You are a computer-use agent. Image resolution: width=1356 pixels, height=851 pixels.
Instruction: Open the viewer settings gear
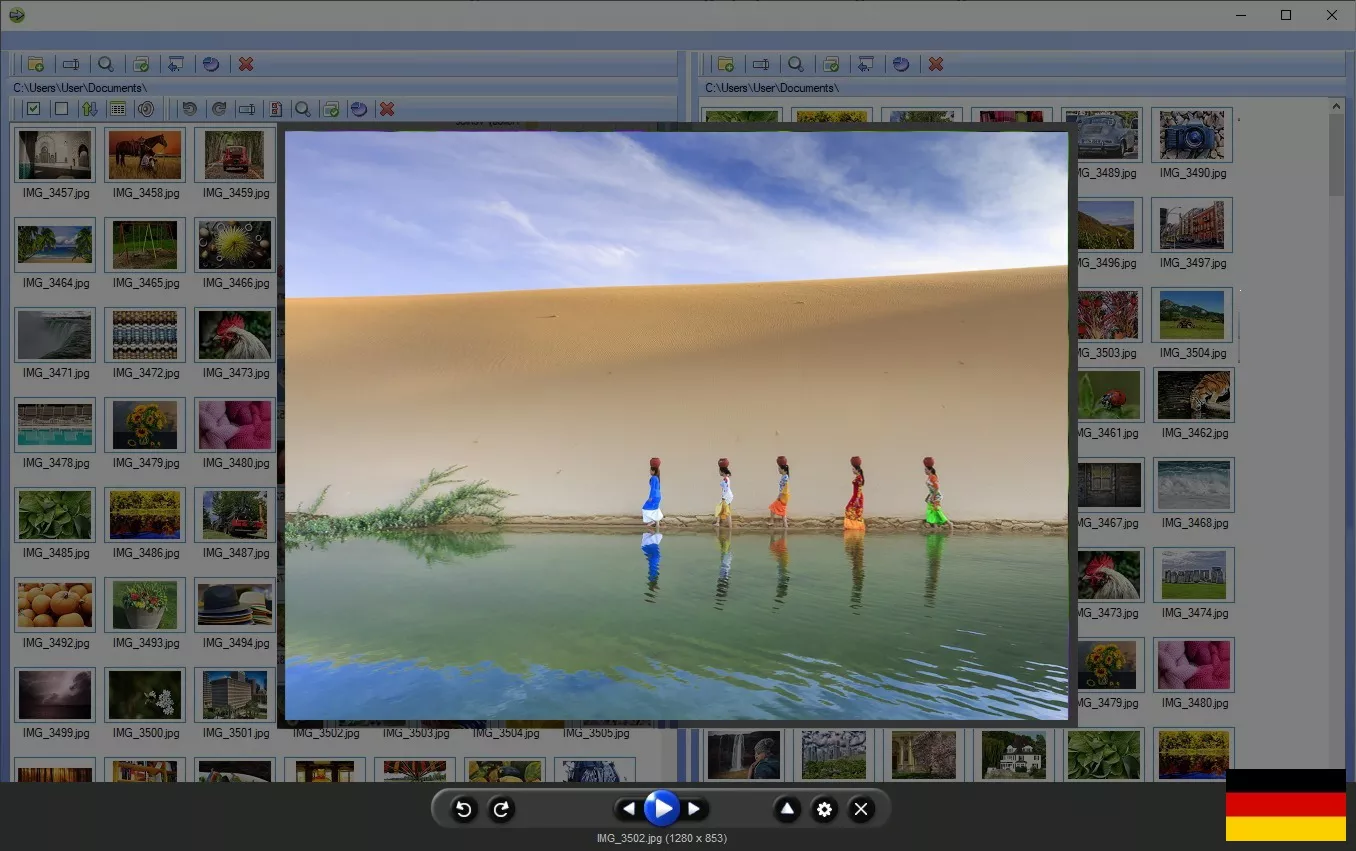click(824, 809)
